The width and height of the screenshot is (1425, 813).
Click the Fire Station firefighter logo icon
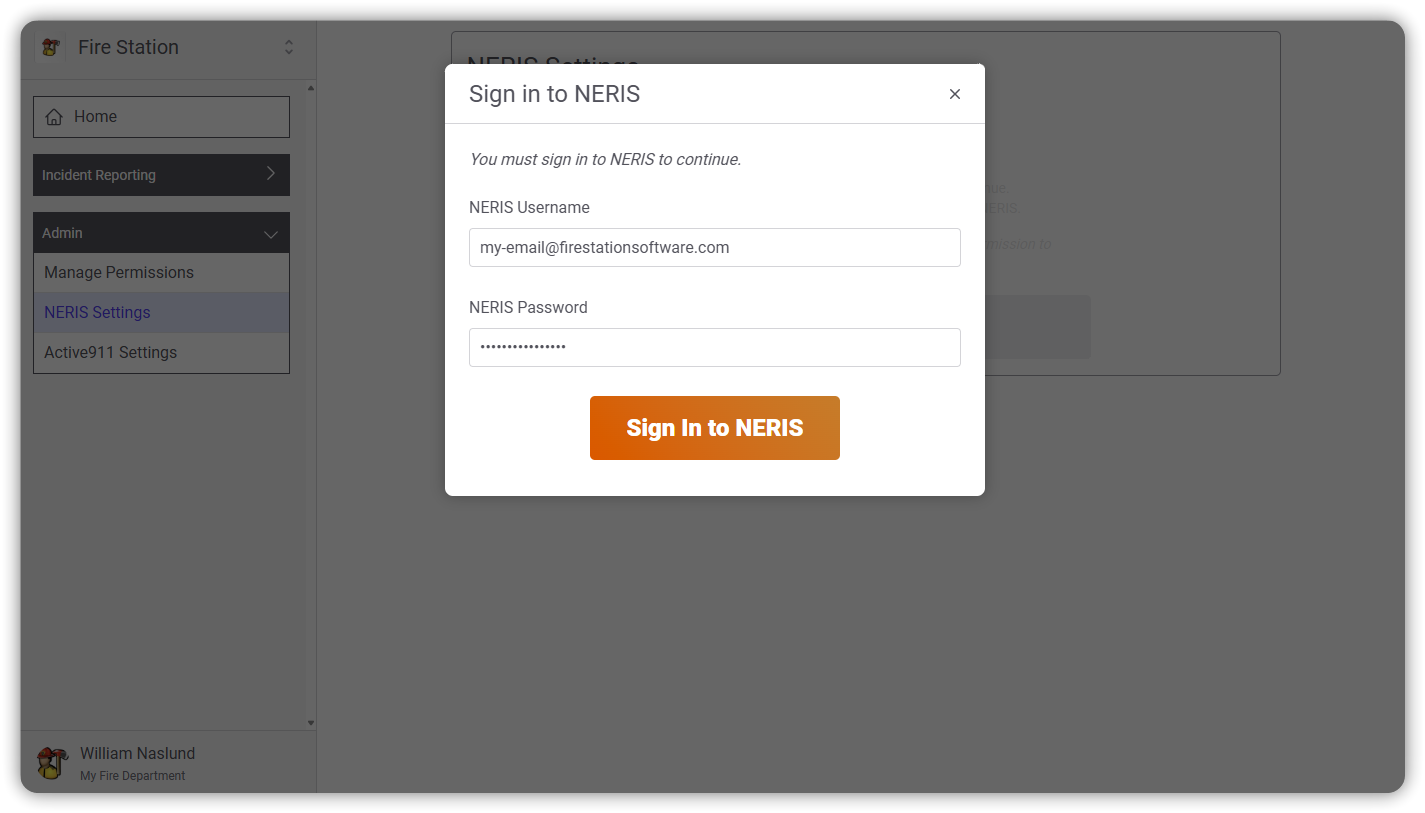coord(50,47)
